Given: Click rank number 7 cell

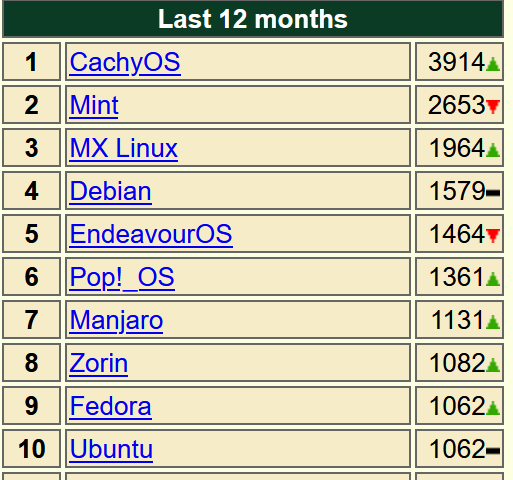Looking at the screenshot, I should (31, 320).
